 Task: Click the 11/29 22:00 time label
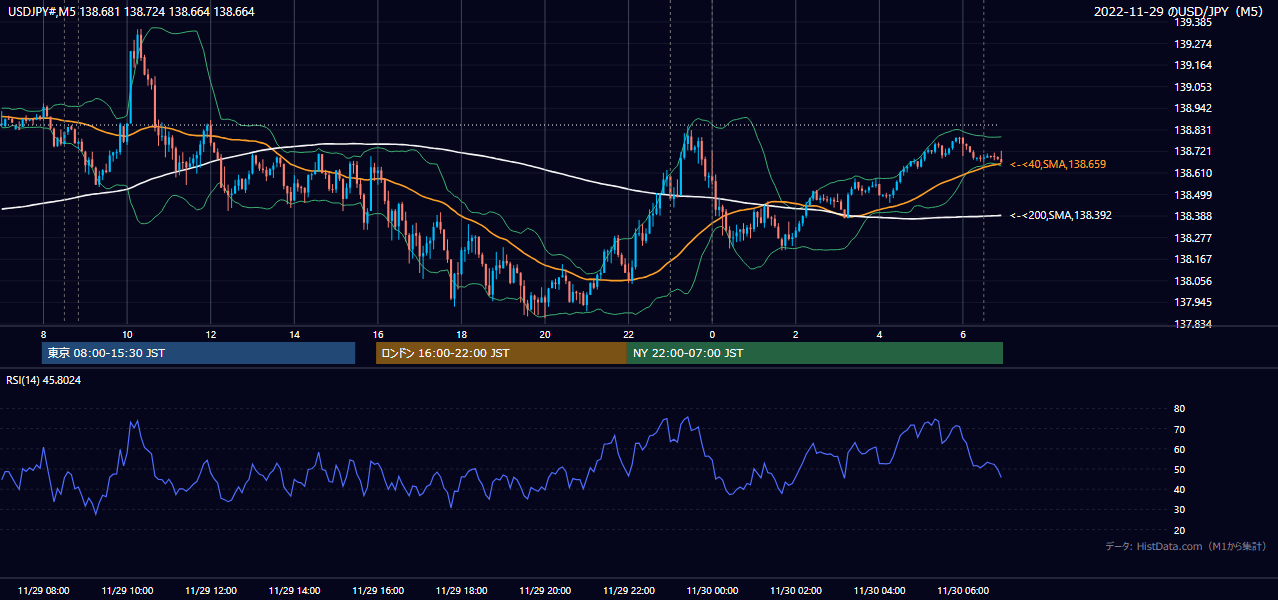tap(628, 591)
